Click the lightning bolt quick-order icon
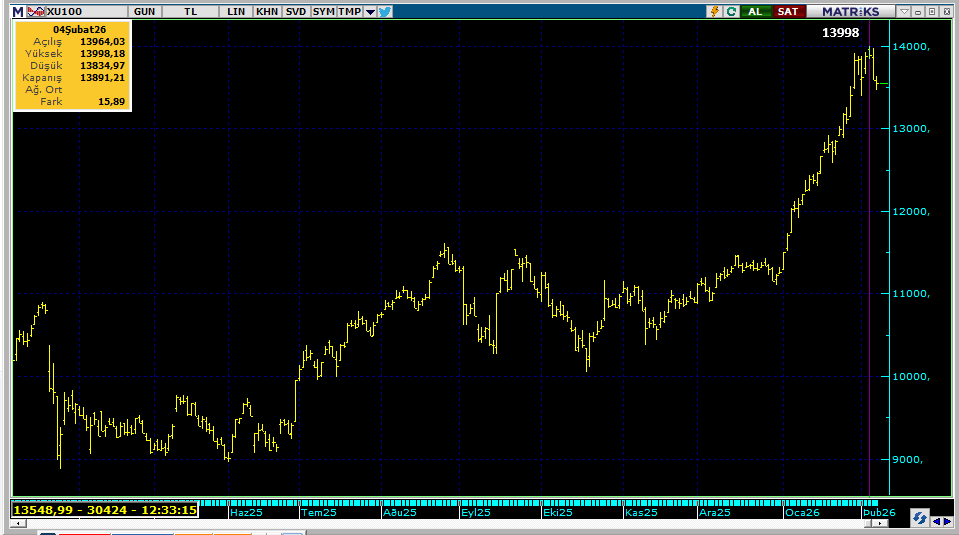 [714, 11]
